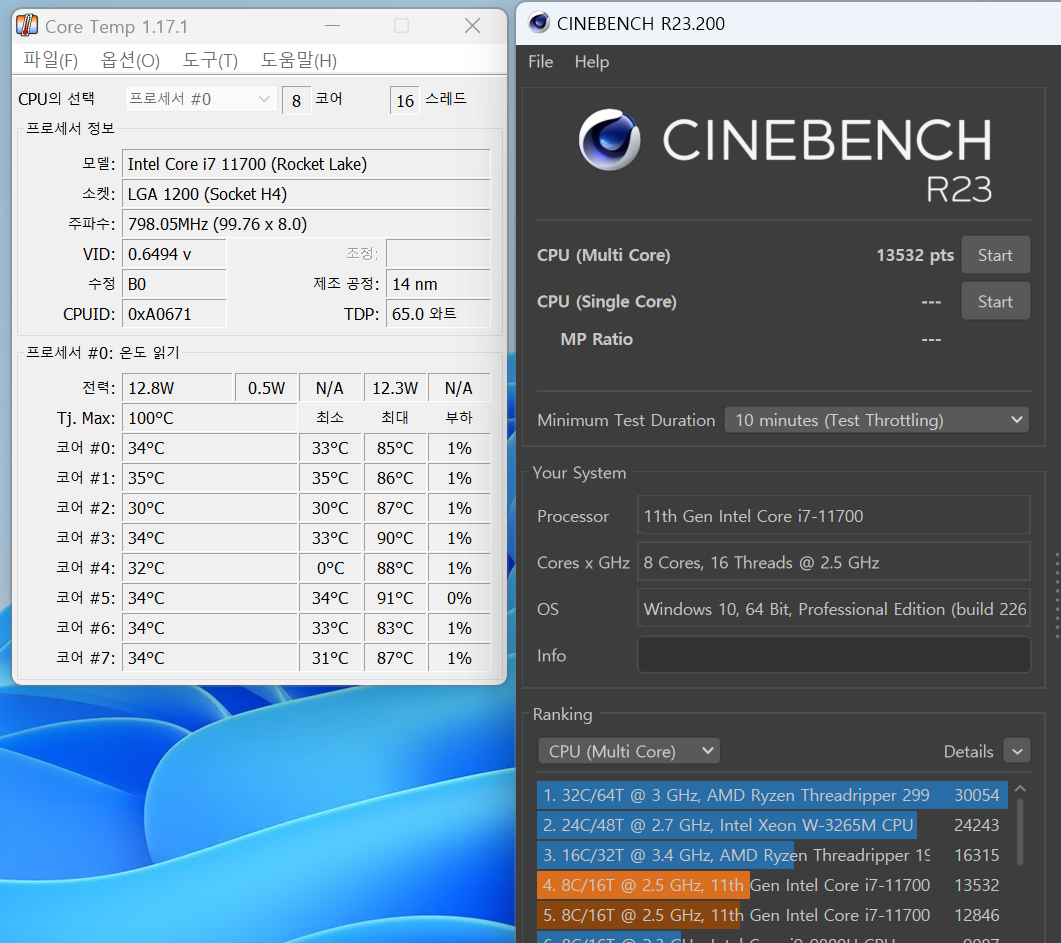Open the 도구(T) menu in Core Temp
This screenshot has height=943, width=1061.
coord(210,60)
